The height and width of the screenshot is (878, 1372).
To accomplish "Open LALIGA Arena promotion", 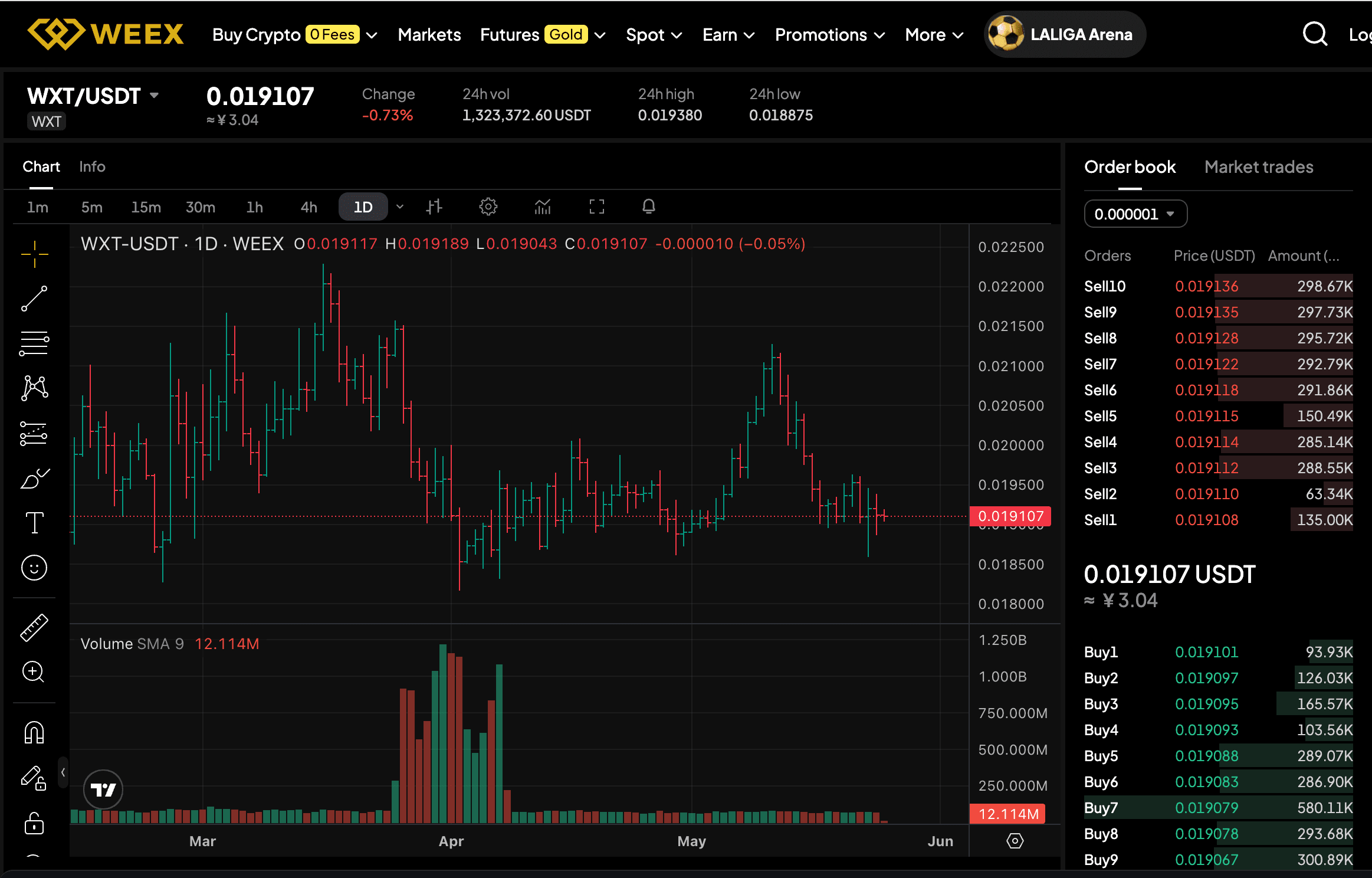I will click(1065, 34).
